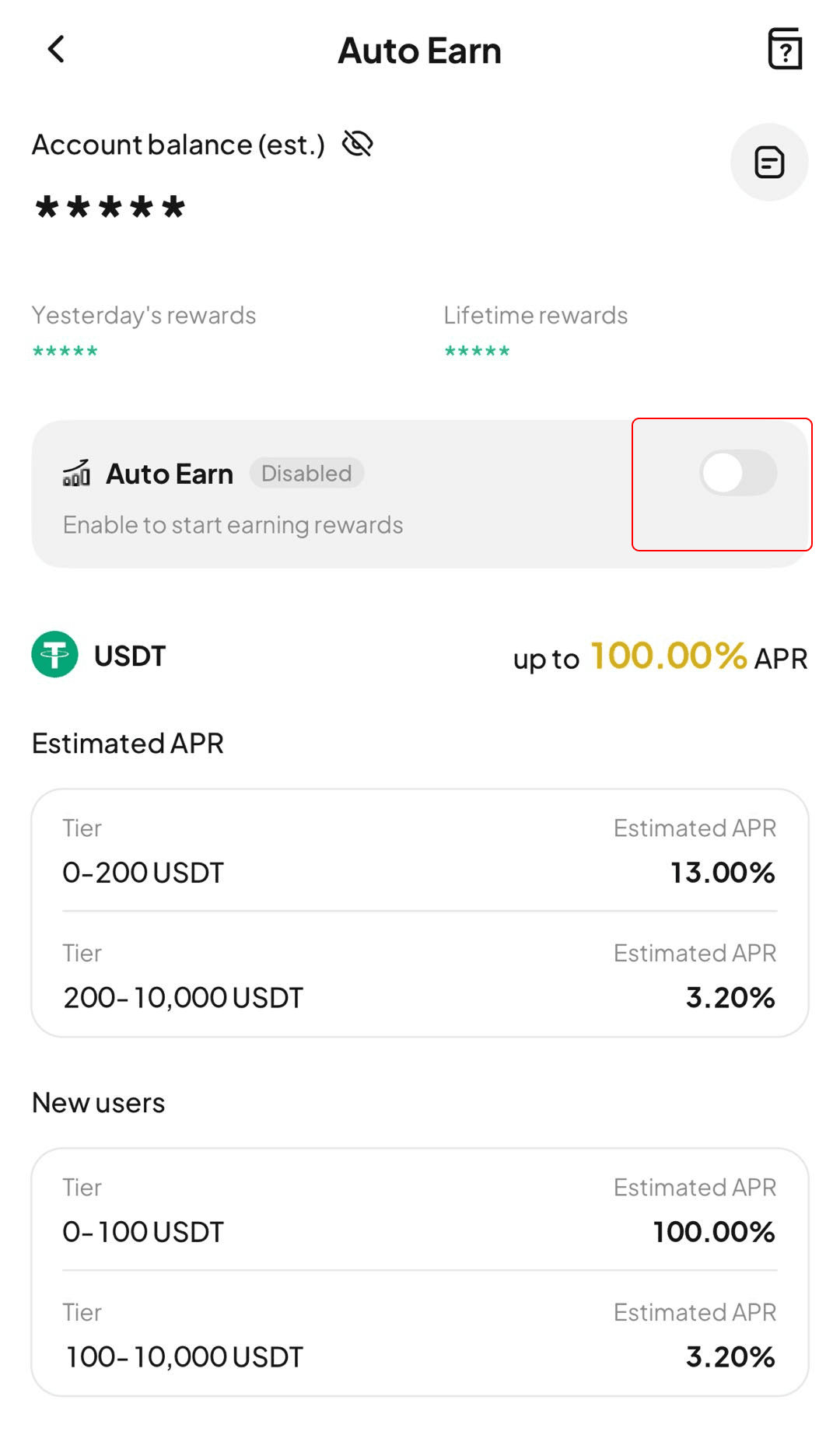840x1442 pixels.
Task: Tap the Lifetime rewards value
Action: click(x=477, y=352)
